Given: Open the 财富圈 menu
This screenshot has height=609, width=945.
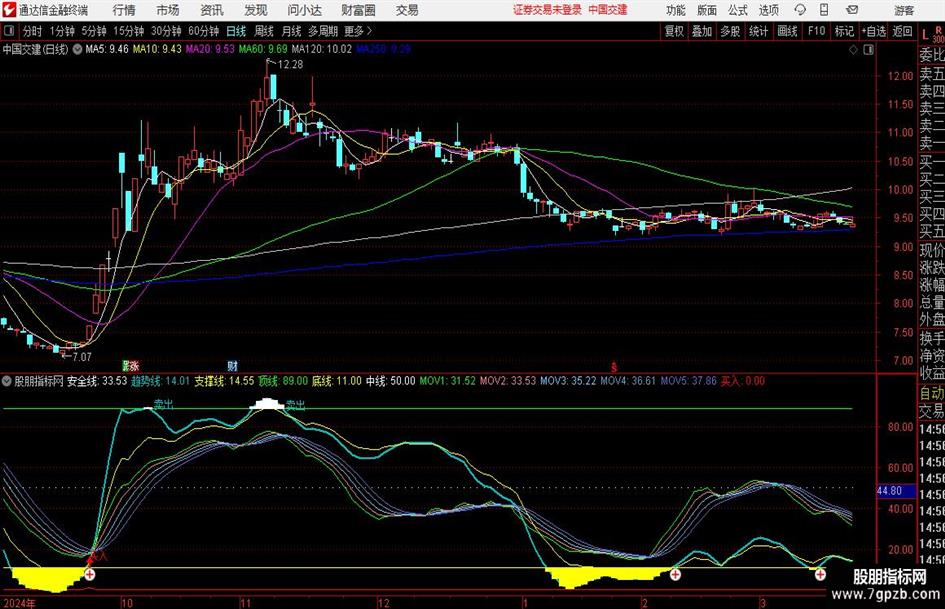Looking at the screenshot, I should coord(358,10).
